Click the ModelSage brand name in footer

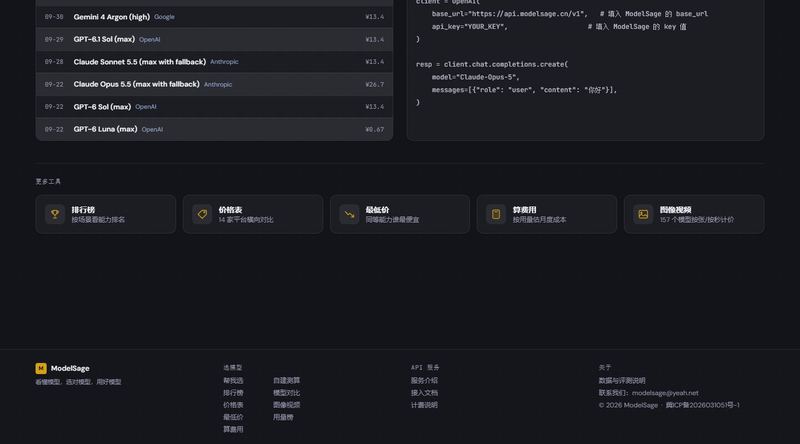70,368
